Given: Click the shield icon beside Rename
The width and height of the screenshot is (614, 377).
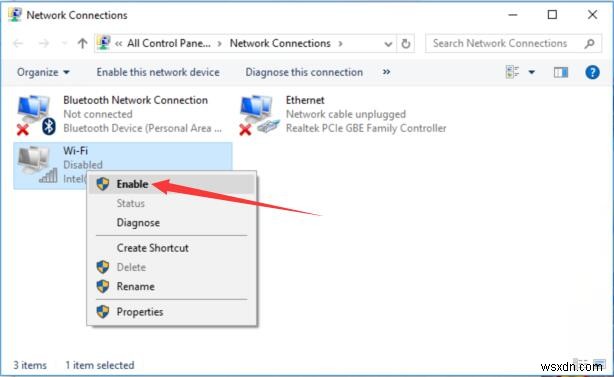Looking at the screenshot, I should tap(103, 287).
